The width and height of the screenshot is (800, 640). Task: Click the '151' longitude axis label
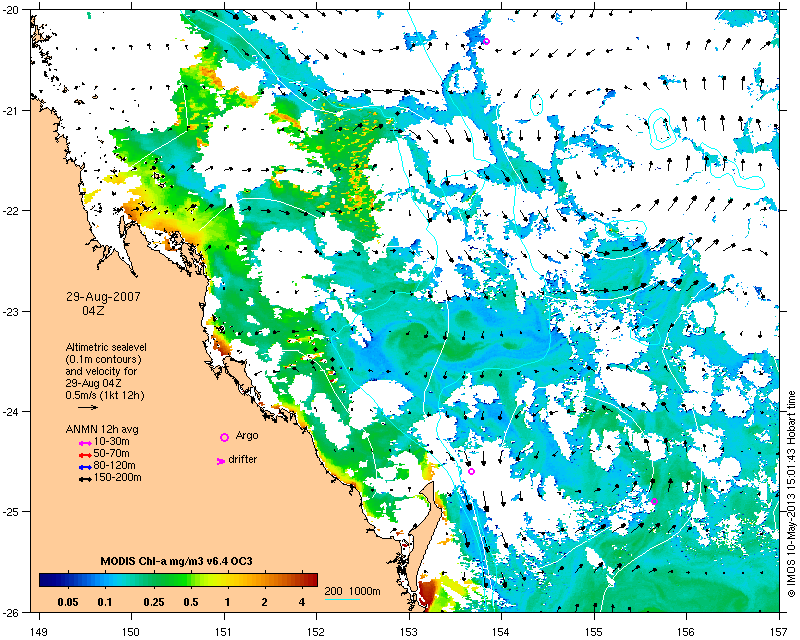pos(224,631)
